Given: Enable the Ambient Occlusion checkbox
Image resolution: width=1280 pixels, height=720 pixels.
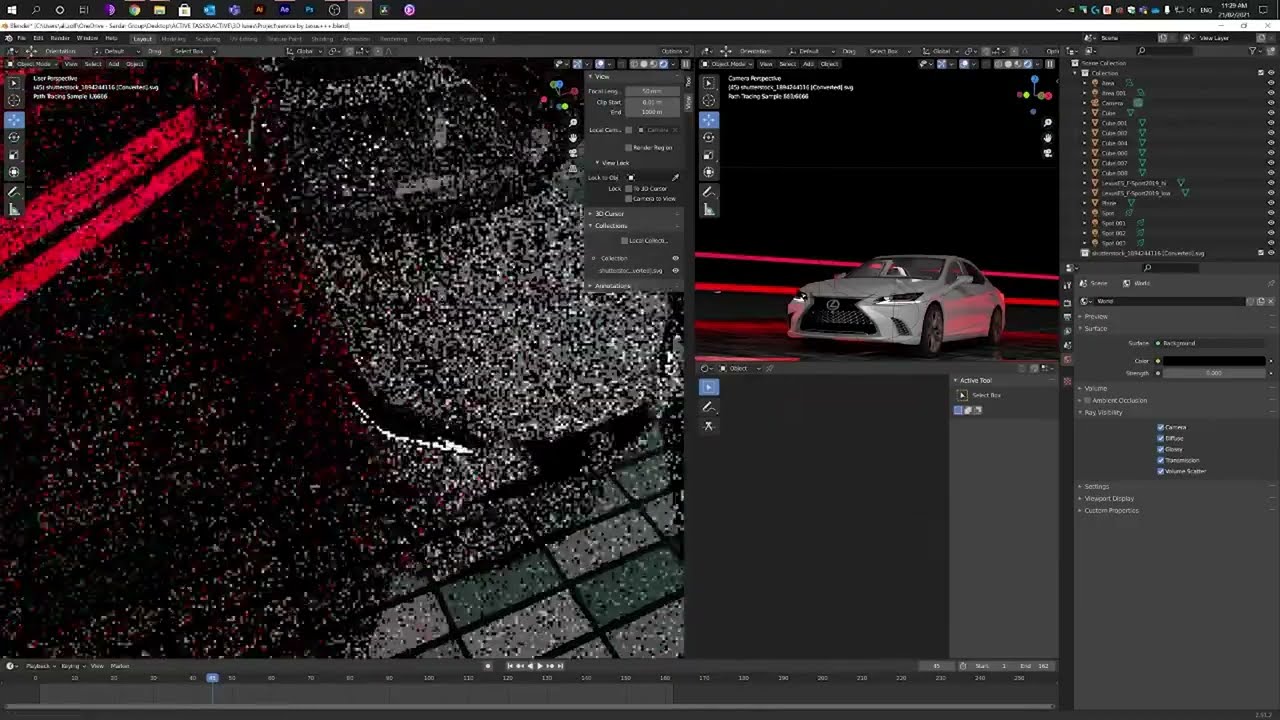Looking at the screenshot, I should coord(1088,400).
